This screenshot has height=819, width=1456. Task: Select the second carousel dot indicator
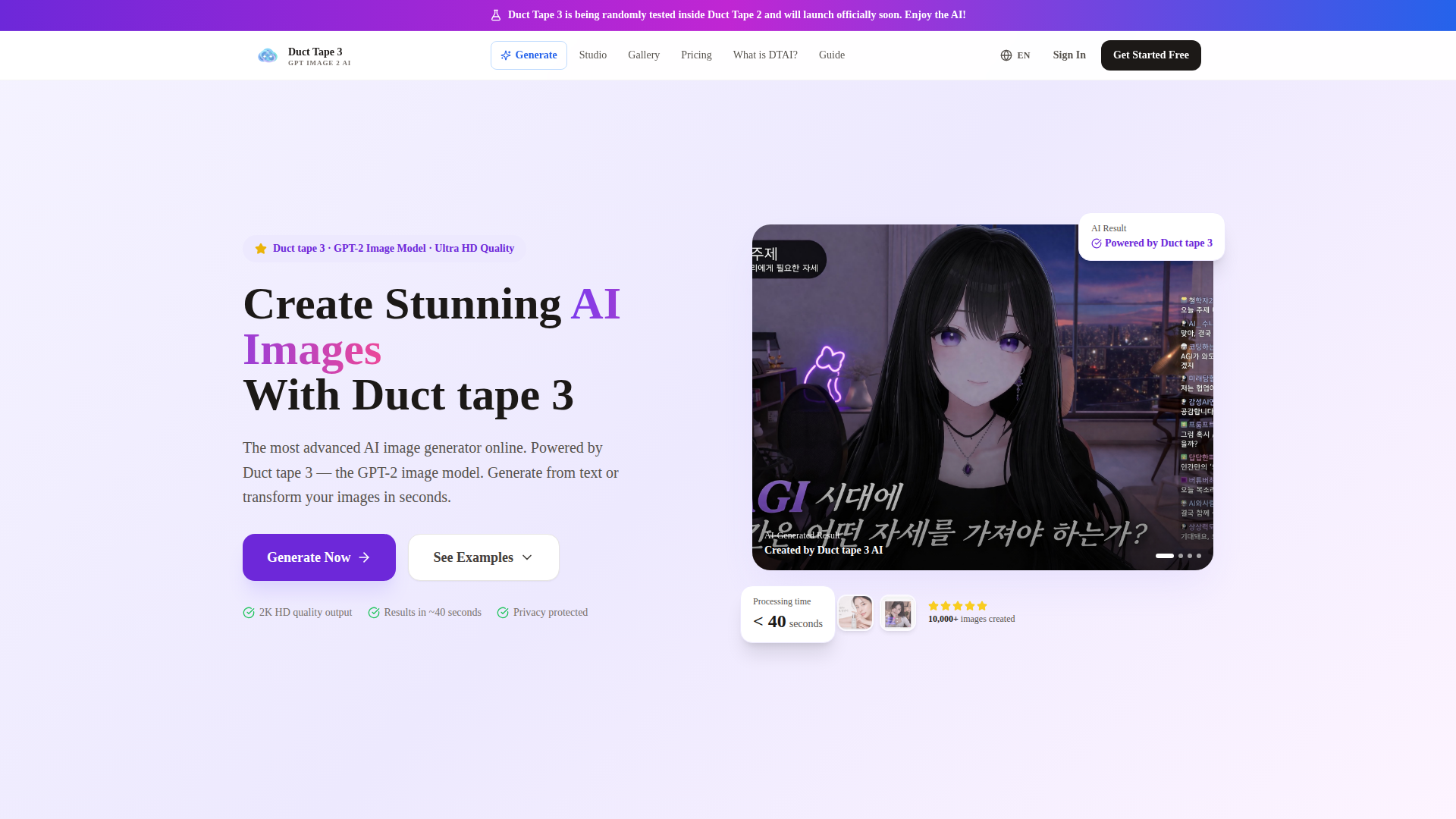pyautogui.click(x=1181, y=556)
